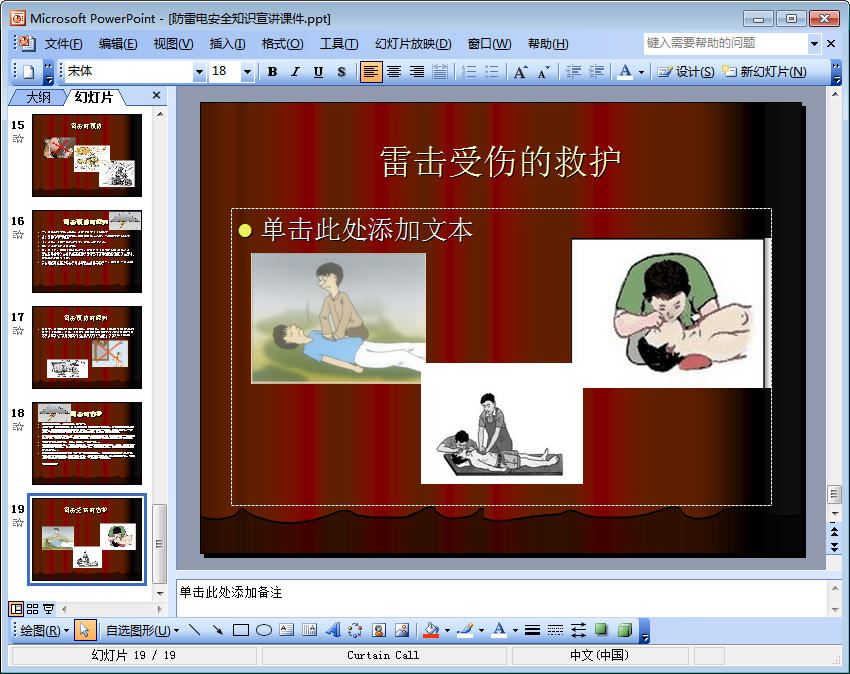Toggle Italic formatting
Image resolution: width=850 pixels, height=674 pixels.
click(295, 72)
